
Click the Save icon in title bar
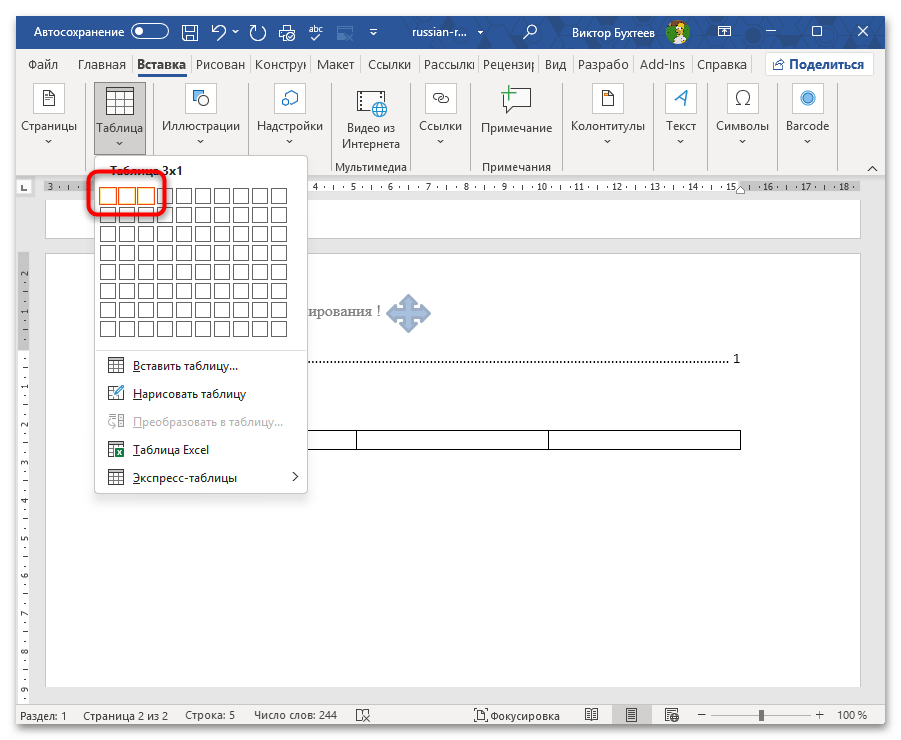coord(190,32)
